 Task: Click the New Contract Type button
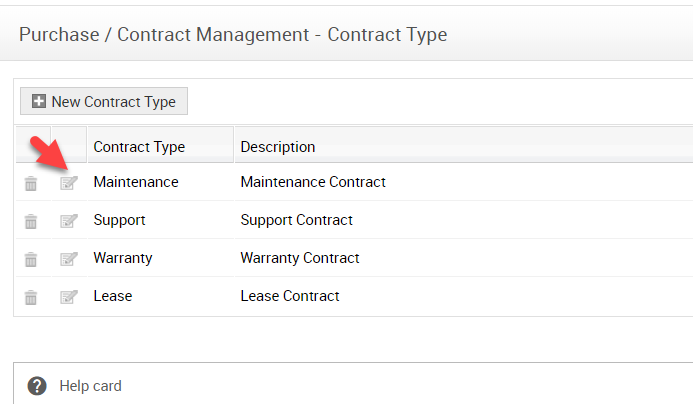point(104,101)
